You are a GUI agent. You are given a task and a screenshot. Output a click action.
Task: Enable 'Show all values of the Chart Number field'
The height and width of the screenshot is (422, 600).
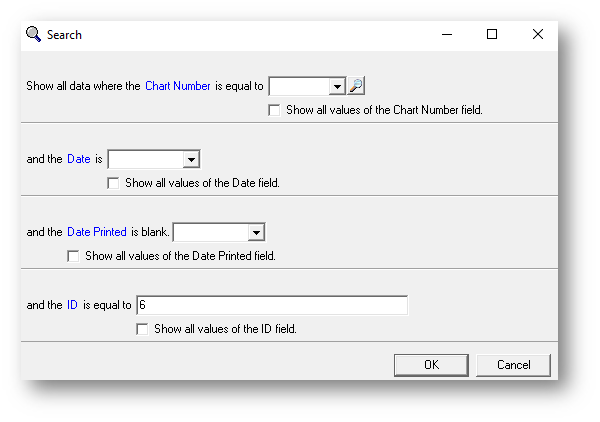pos(274,110)
